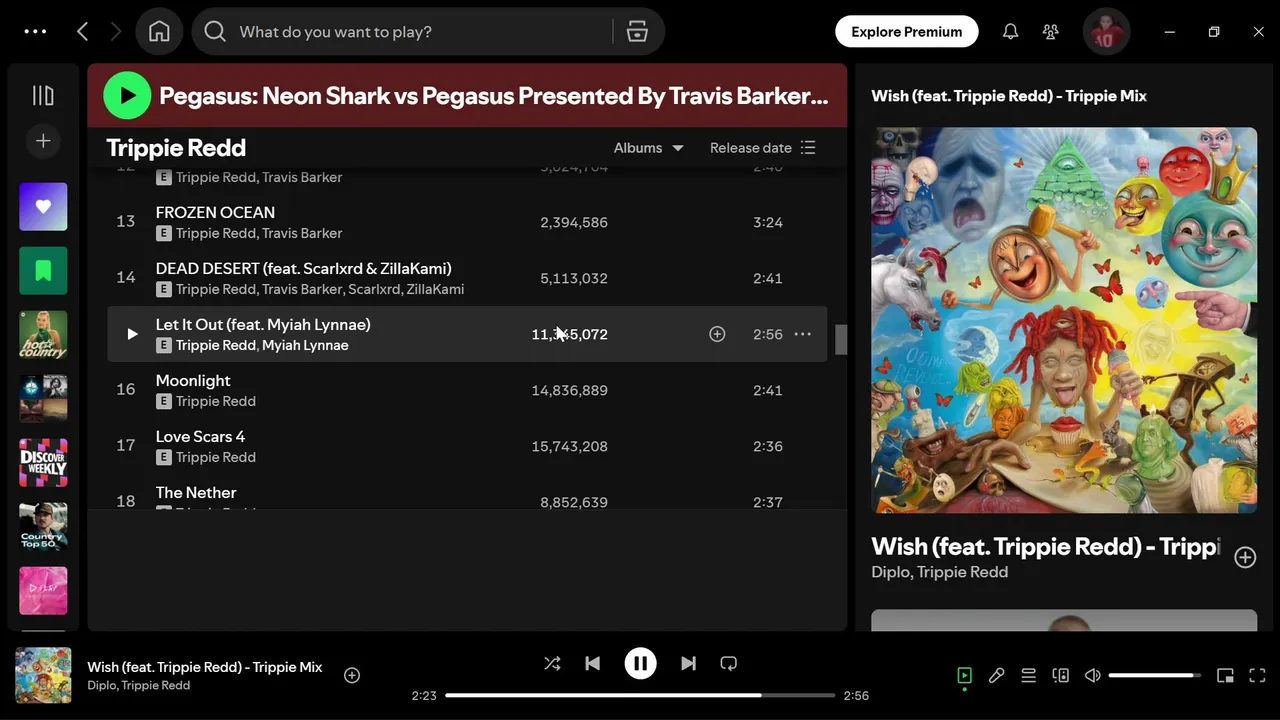Select The Nether track

point(196,492)
